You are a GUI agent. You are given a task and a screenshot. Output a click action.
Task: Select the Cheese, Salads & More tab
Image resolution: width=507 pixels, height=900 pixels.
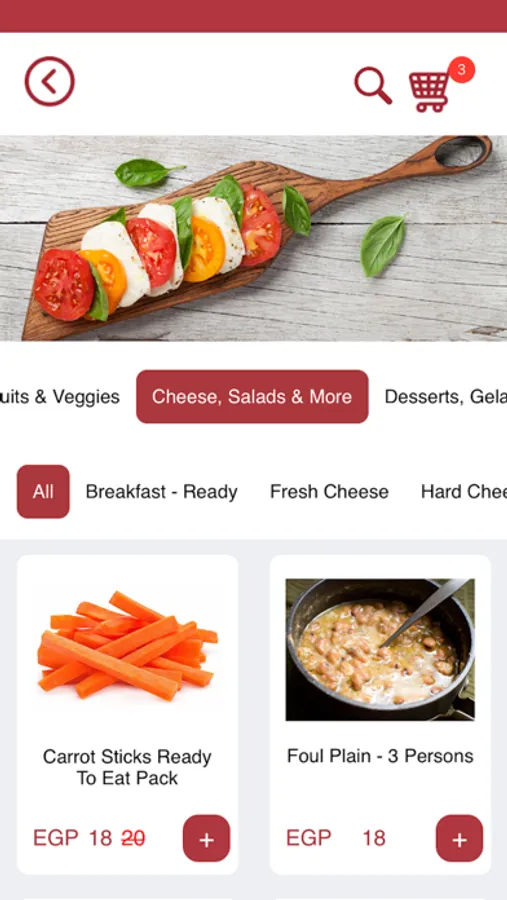252,397
